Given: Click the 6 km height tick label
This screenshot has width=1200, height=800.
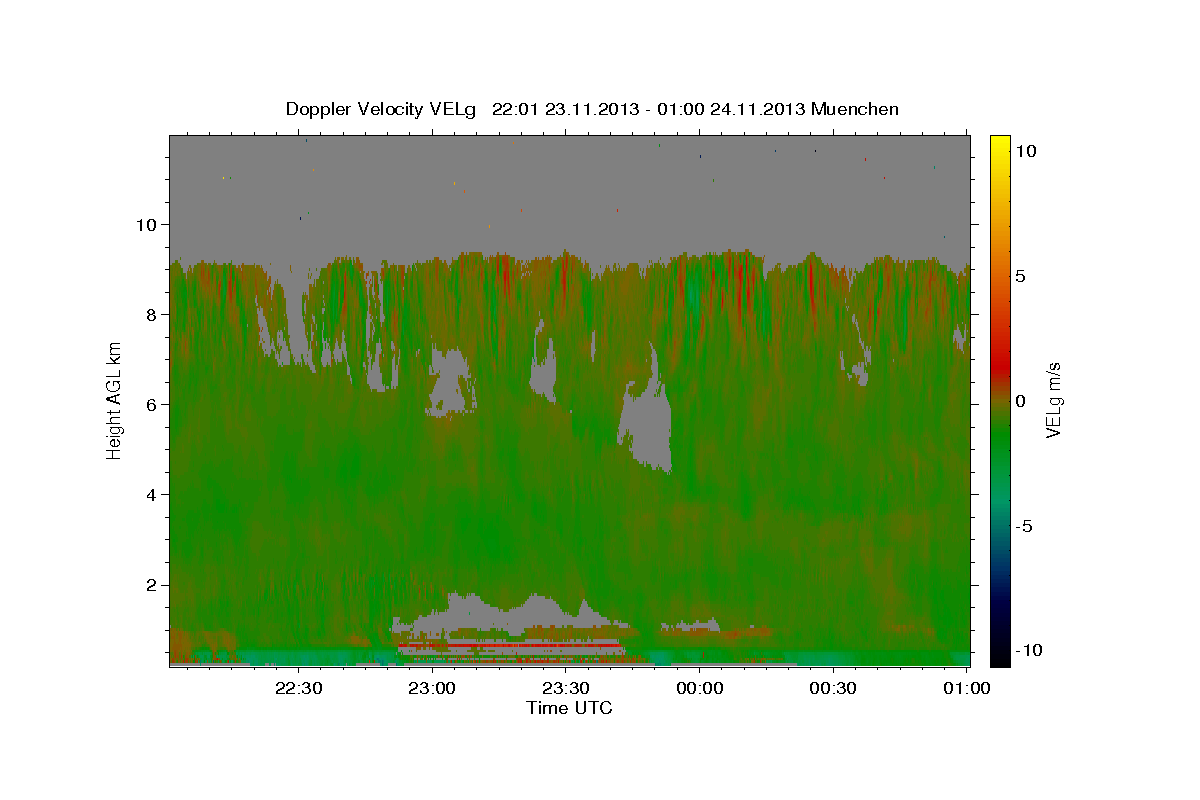Looking at the screenshot, I should coord(153,405).
